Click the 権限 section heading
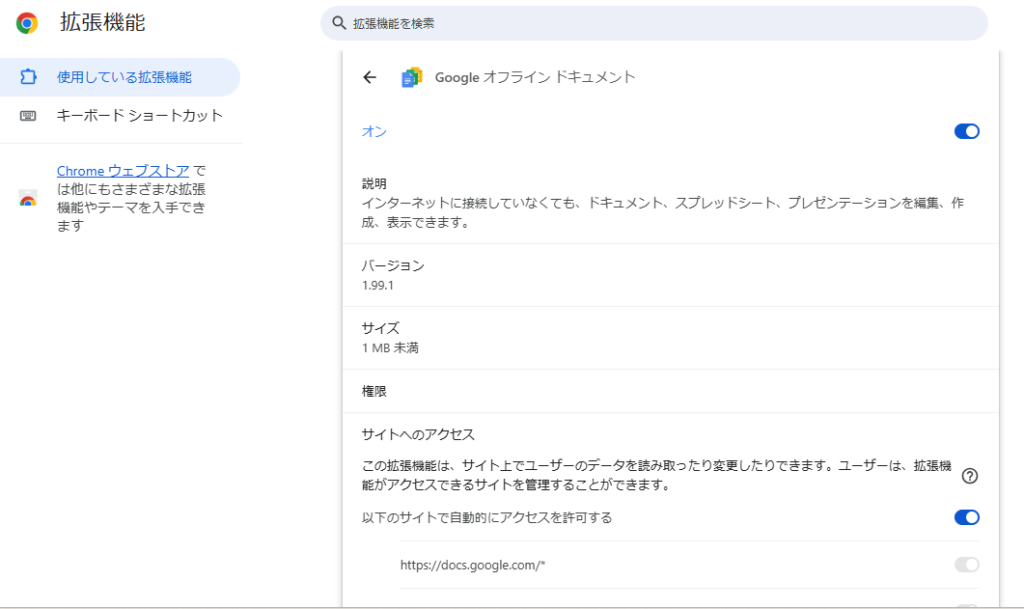Screen dimensions: 1024x609 374,391
